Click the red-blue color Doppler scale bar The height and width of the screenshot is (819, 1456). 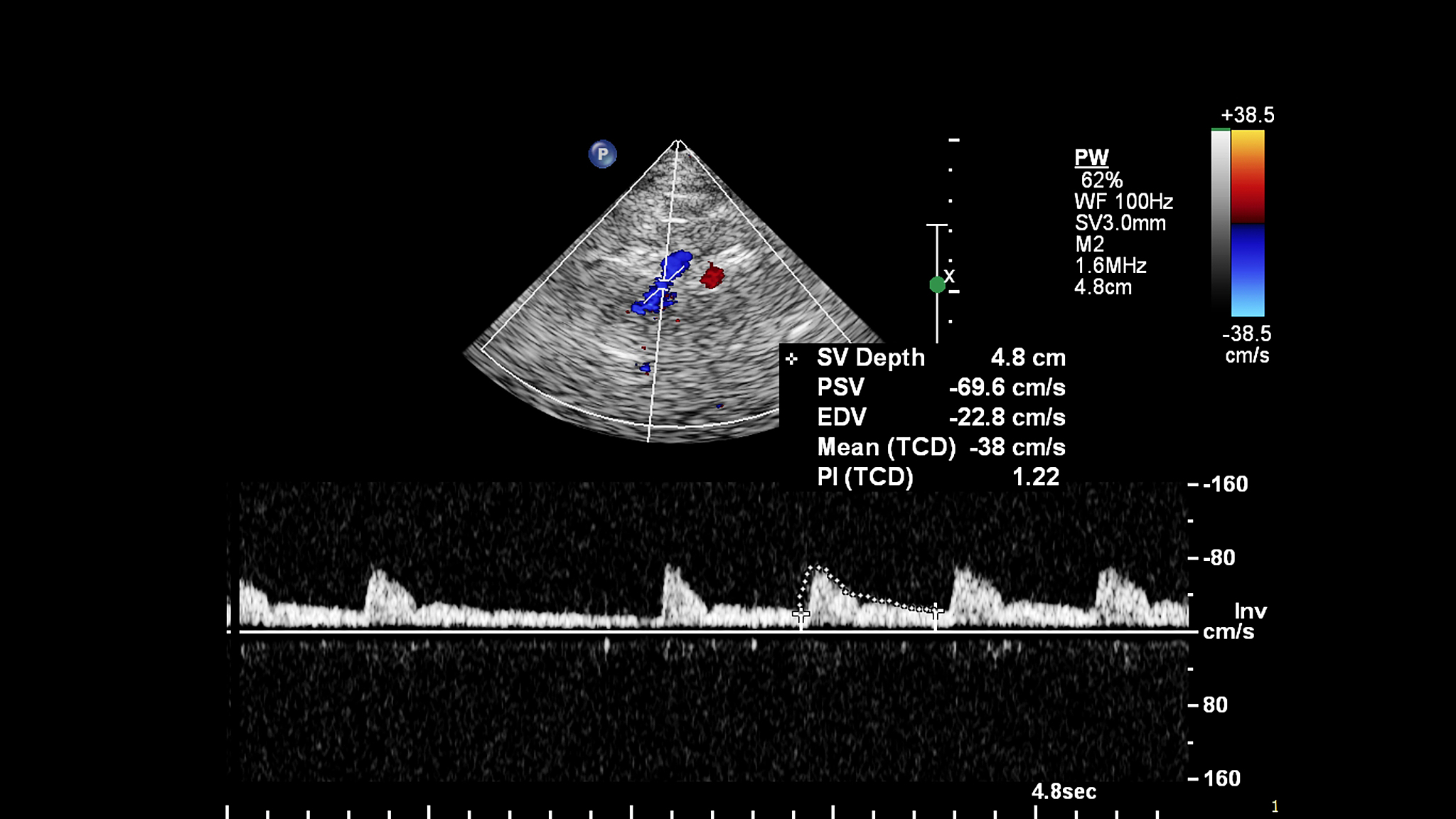(x=1248, y=223)
